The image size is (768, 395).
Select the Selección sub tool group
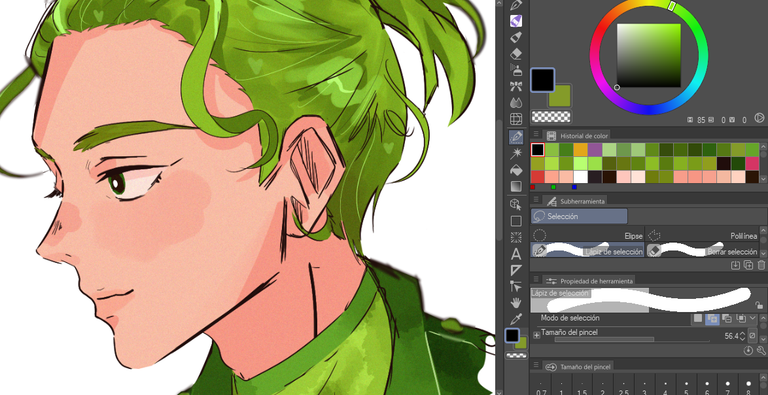pos(579,216)
